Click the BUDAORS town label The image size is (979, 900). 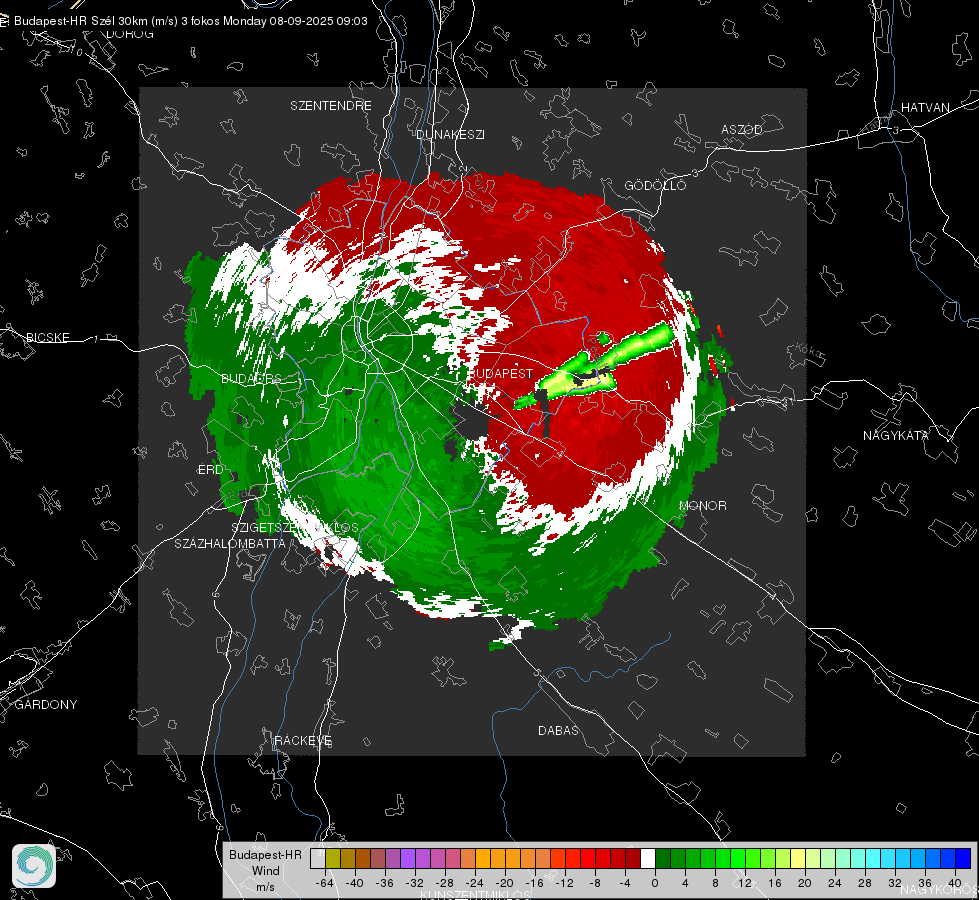pyautogui.click(x=251, y=378)
